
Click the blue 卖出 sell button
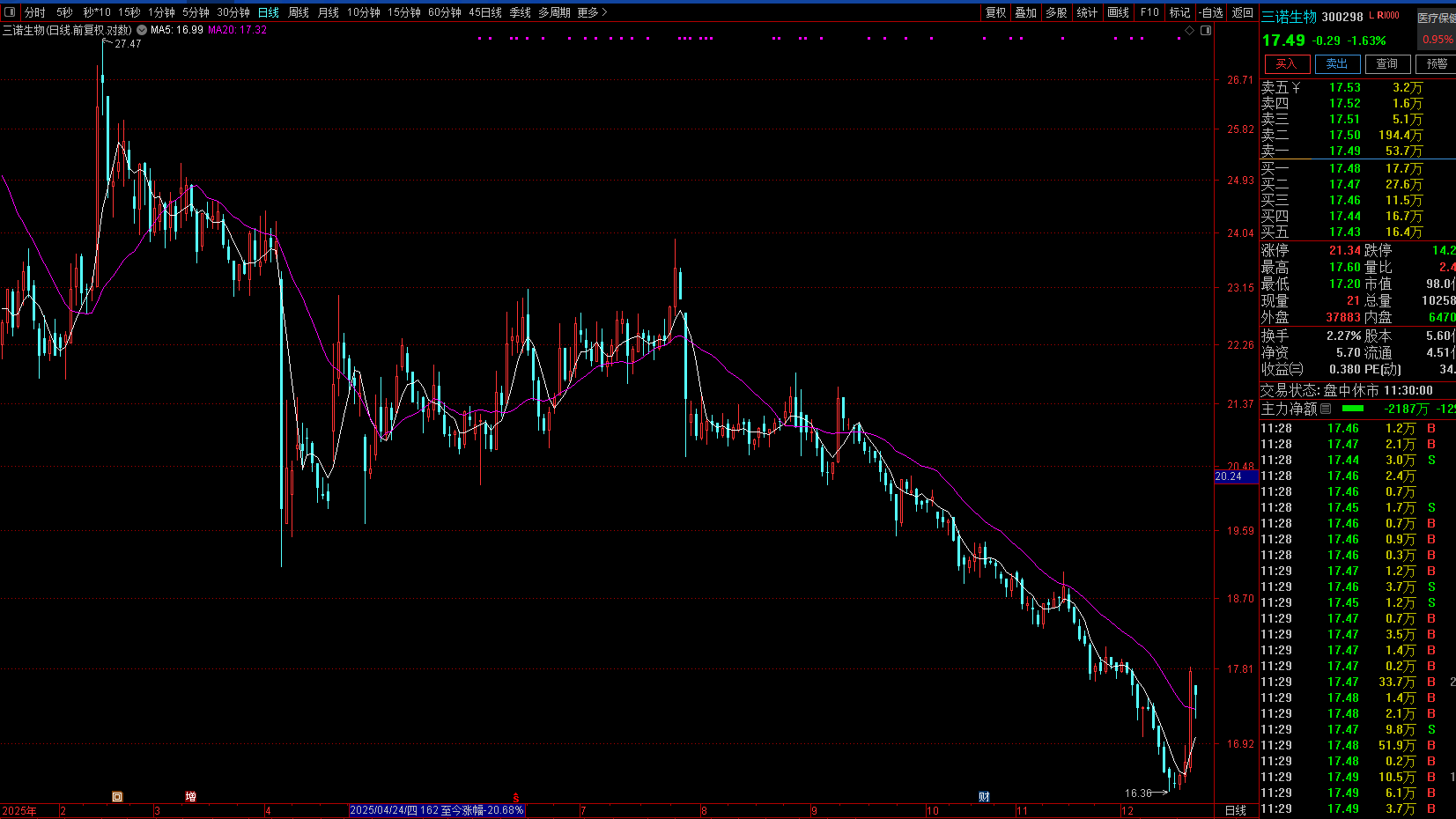point(1337,64)
